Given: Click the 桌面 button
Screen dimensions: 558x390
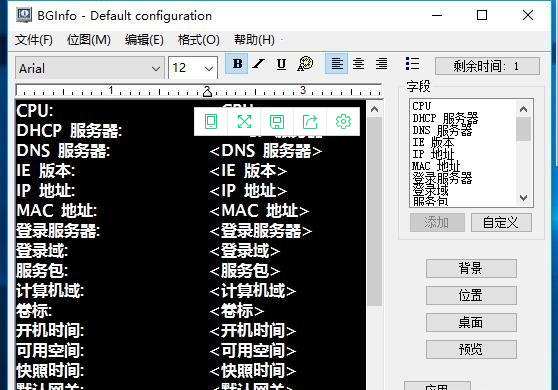Looking at the screenshot, I should (x=471, y=323).
